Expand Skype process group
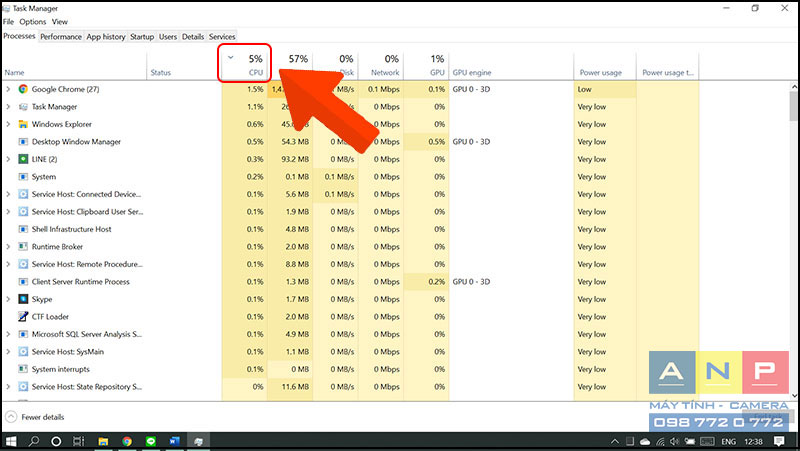 pos(8,299)
